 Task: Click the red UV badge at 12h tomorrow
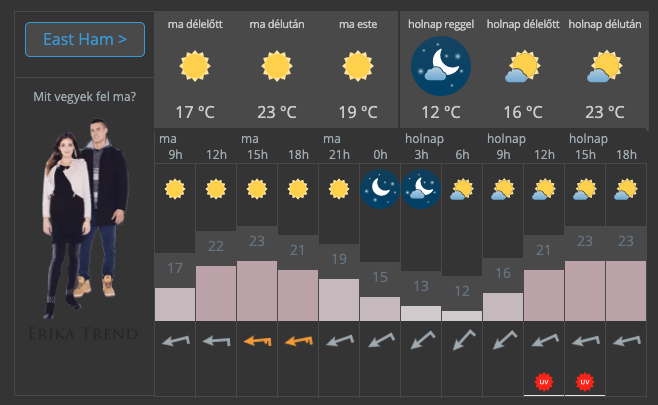click(x=544, y=381)
